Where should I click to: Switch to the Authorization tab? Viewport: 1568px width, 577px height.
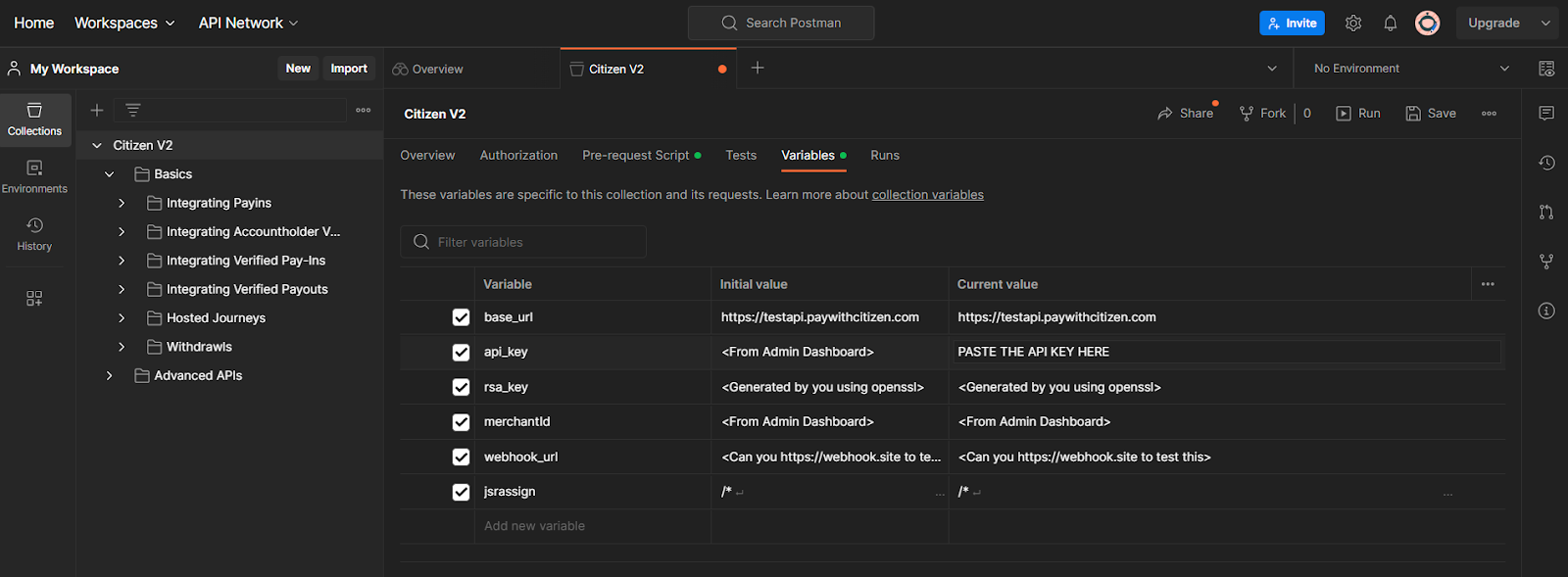[518, 155]
